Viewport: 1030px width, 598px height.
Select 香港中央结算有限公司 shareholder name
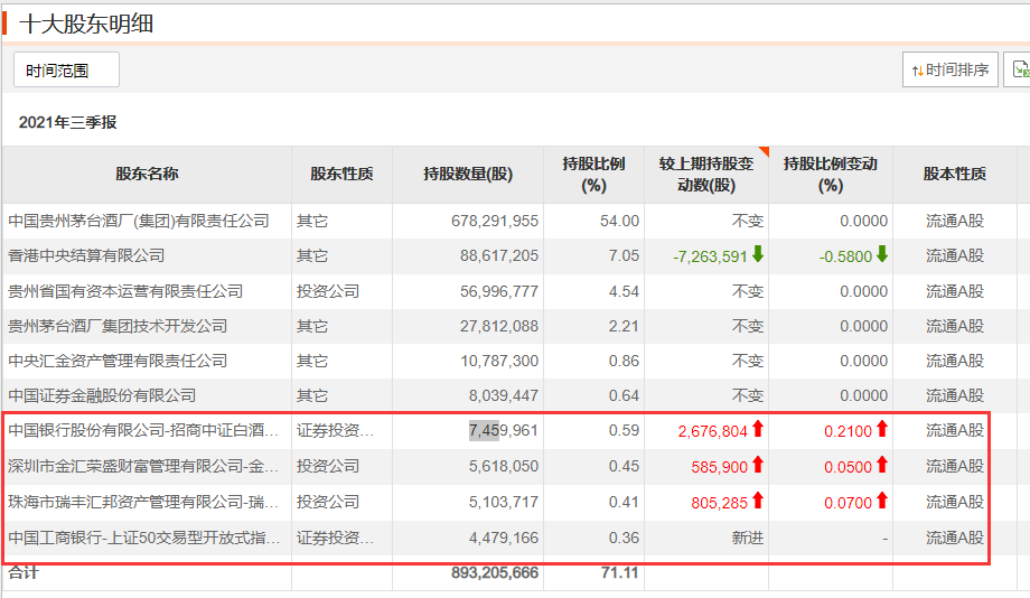point(86,256)
